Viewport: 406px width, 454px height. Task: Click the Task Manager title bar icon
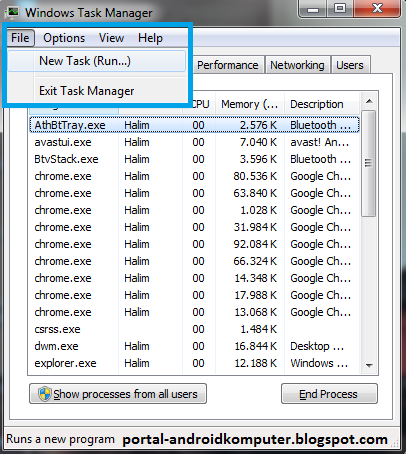click(13, 12)
